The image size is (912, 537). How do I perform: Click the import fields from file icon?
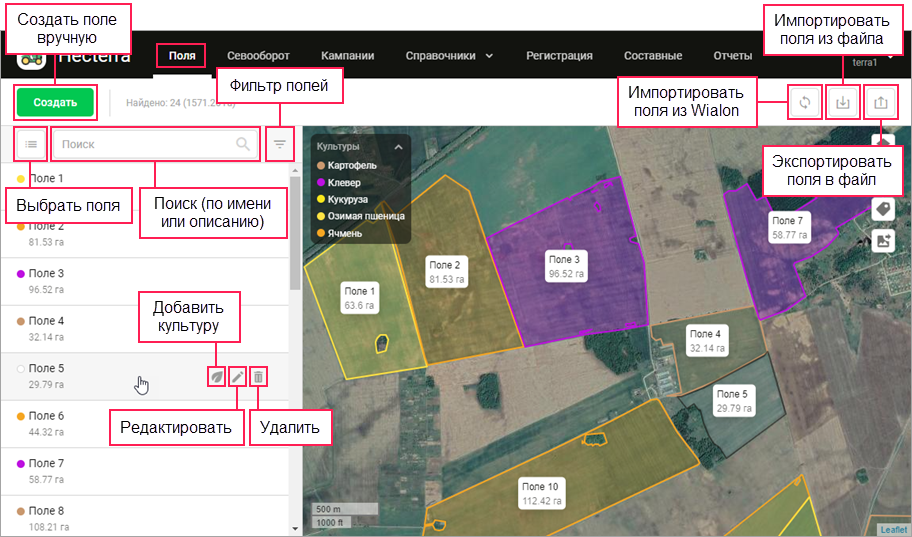click(843, 102)
